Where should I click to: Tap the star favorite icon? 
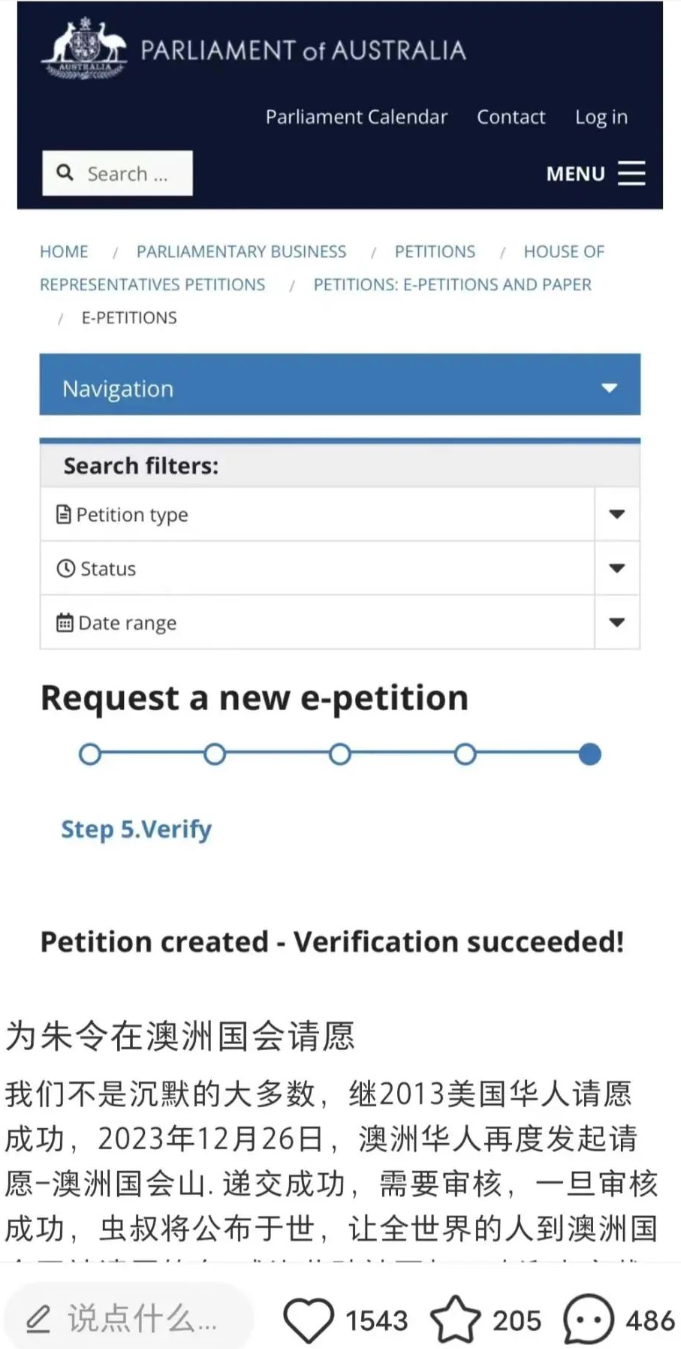click(455, 1320)
